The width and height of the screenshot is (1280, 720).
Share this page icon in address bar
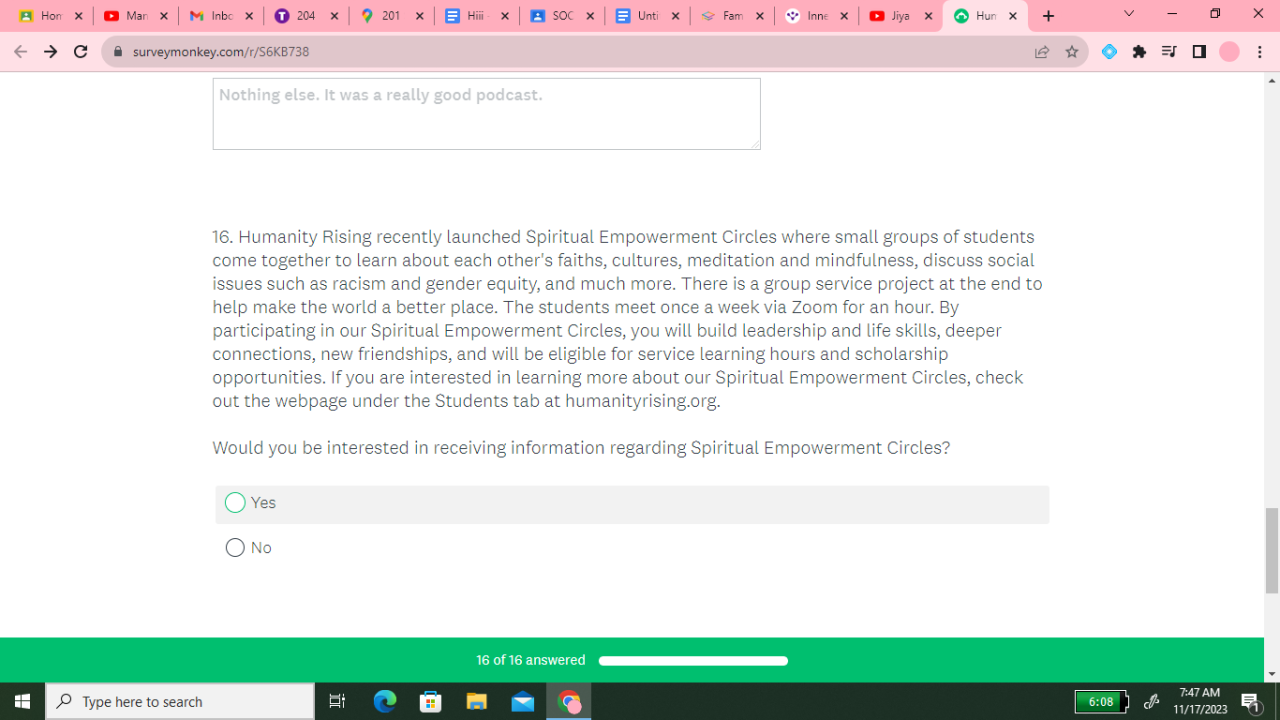tap(1042, 52)
